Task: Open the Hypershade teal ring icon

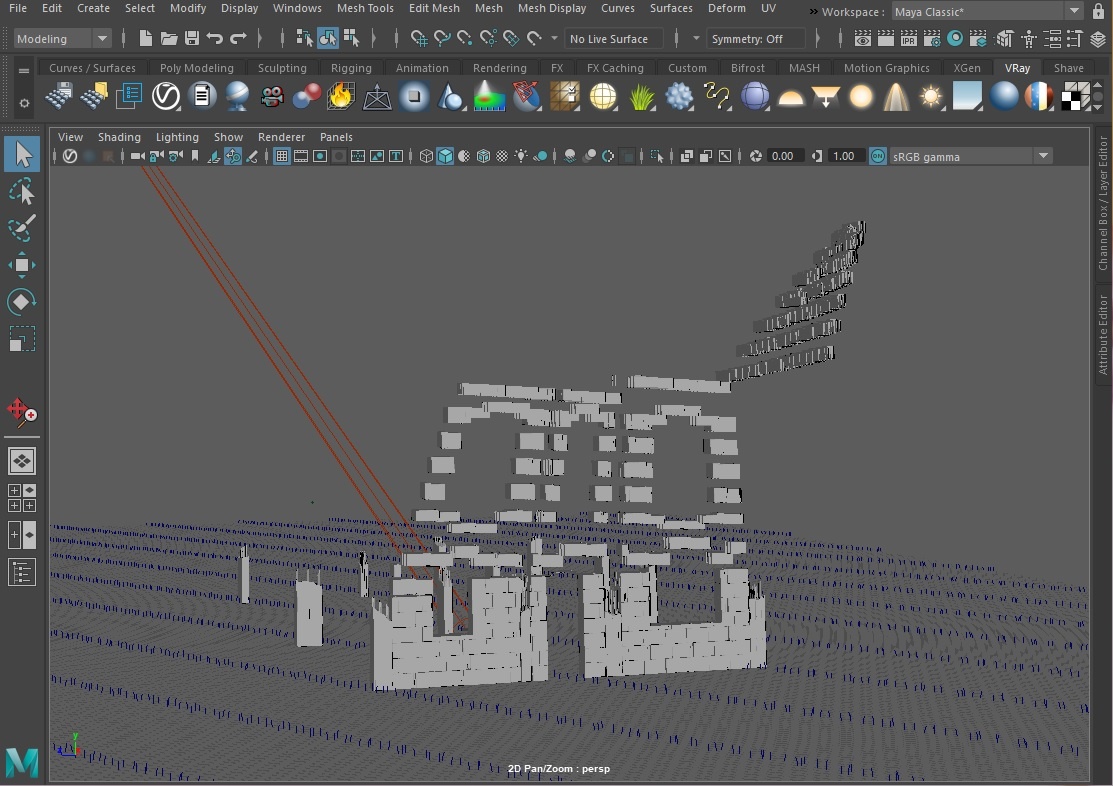Action: point(955,38)
